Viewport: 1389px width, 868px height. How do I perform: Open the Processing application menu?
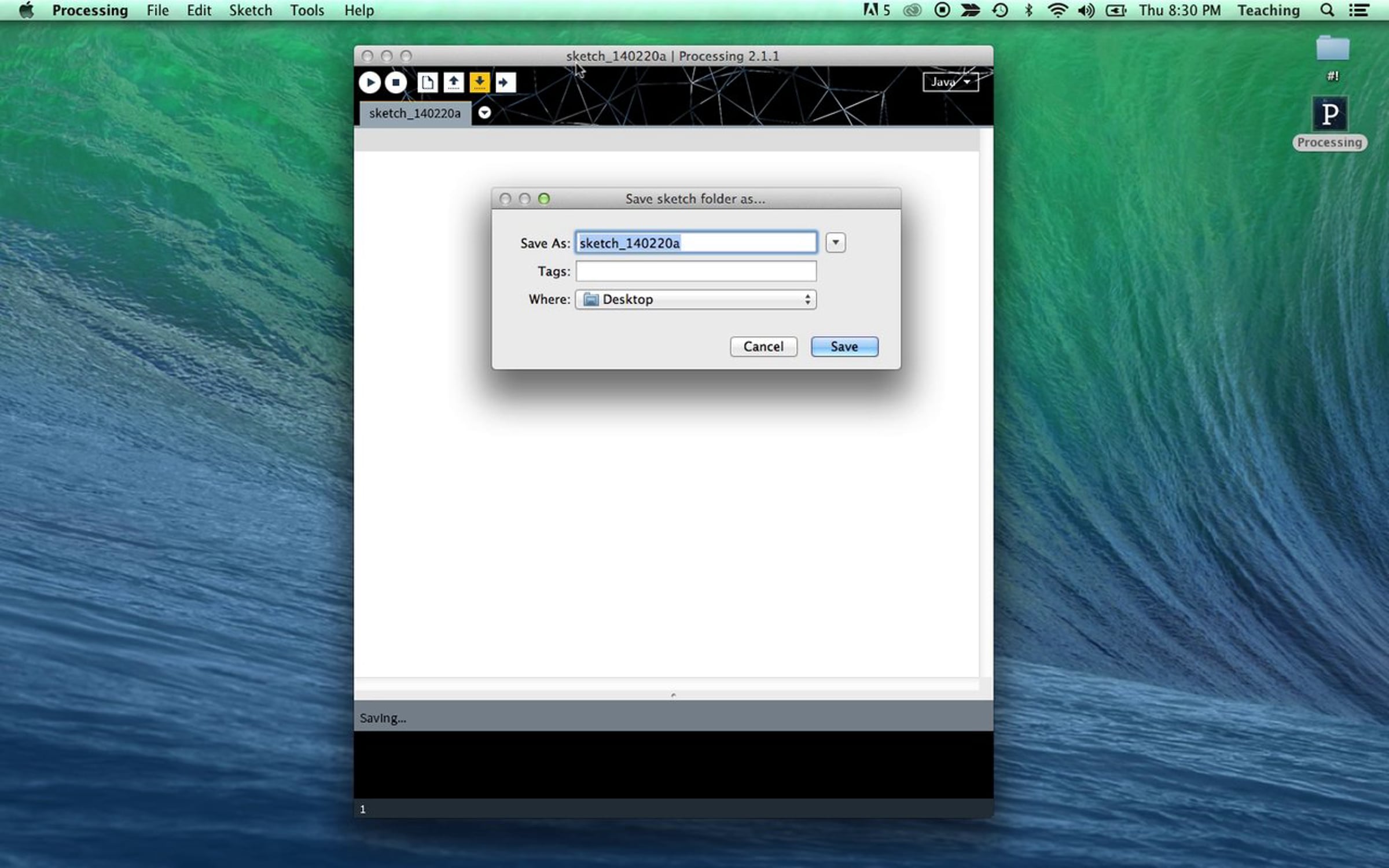90,10
